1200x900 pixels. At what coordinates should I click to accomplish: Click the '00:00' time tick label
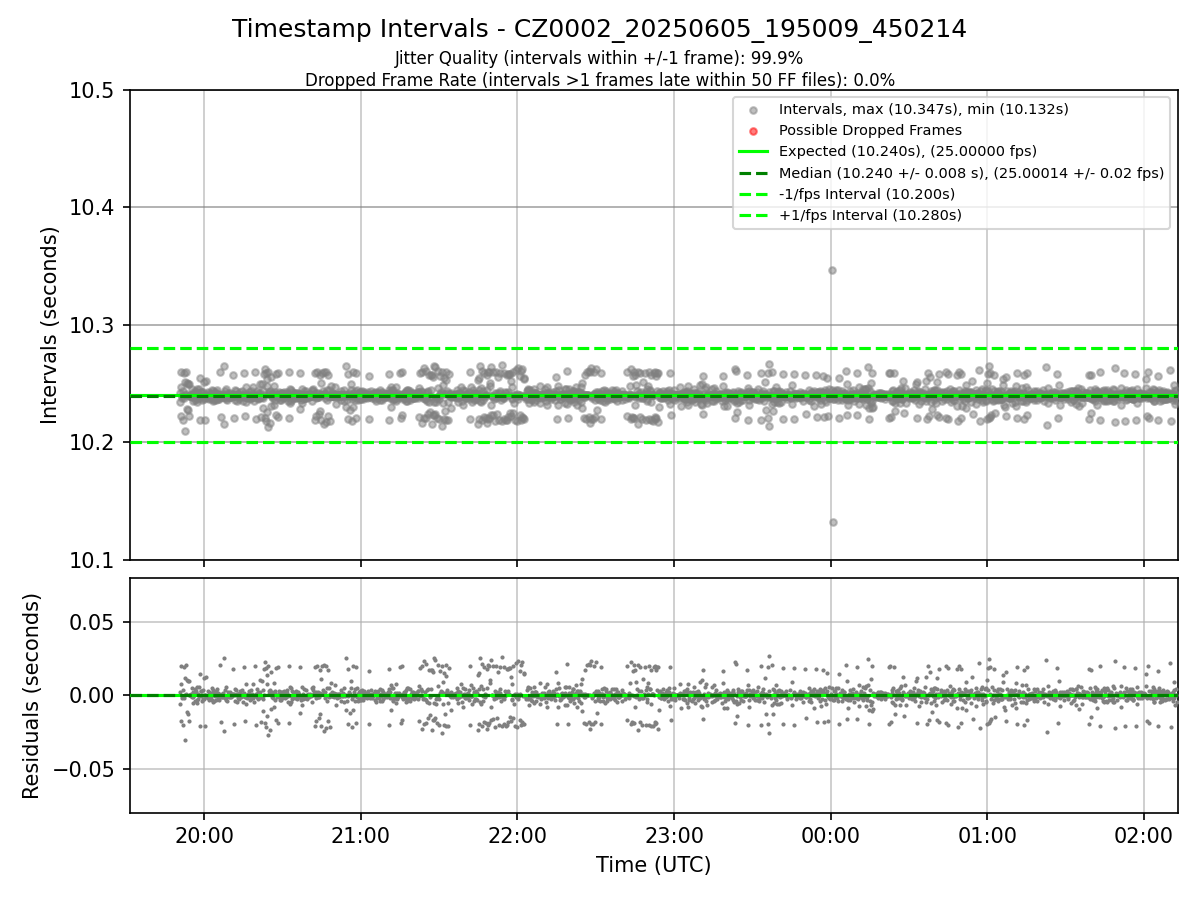point(831,834)
